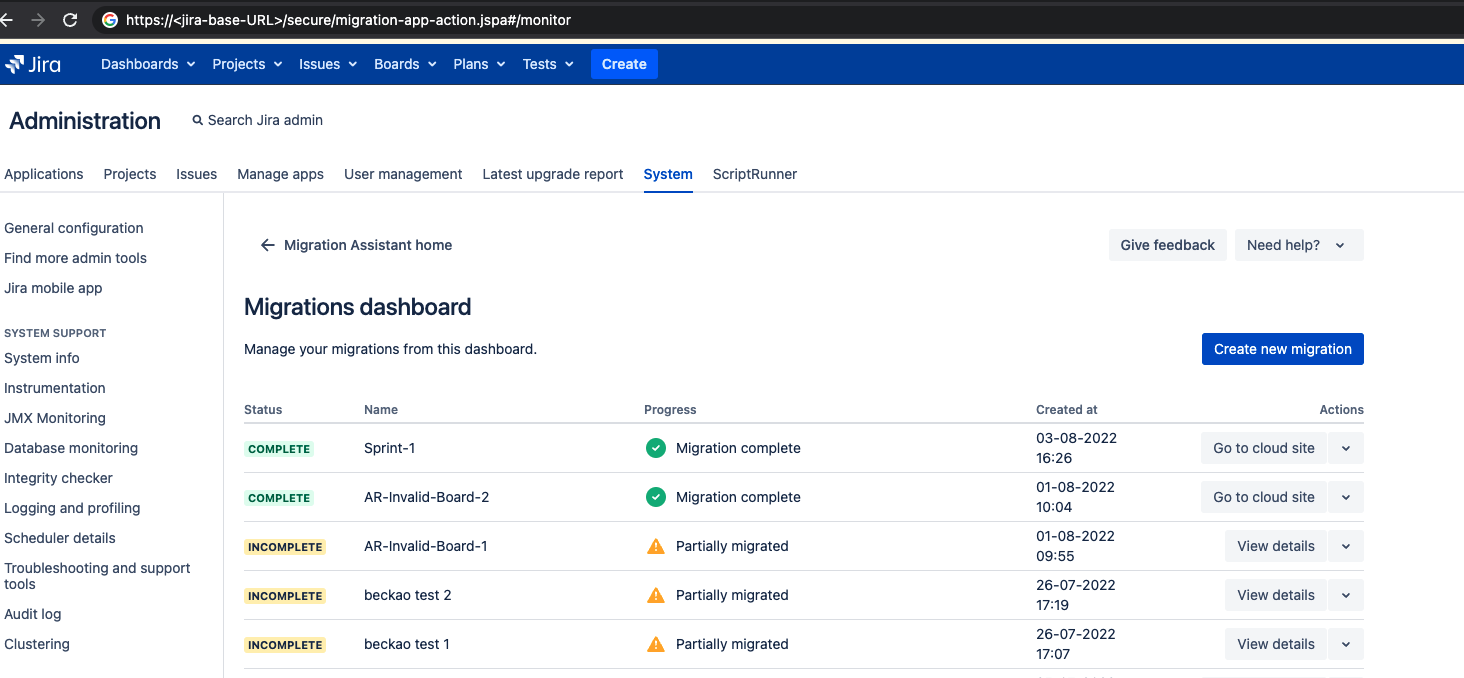The height and width of the screenshot is (678, 1464).
Task: Open Jira mobile app settings
Action: (x=53, y=288)
